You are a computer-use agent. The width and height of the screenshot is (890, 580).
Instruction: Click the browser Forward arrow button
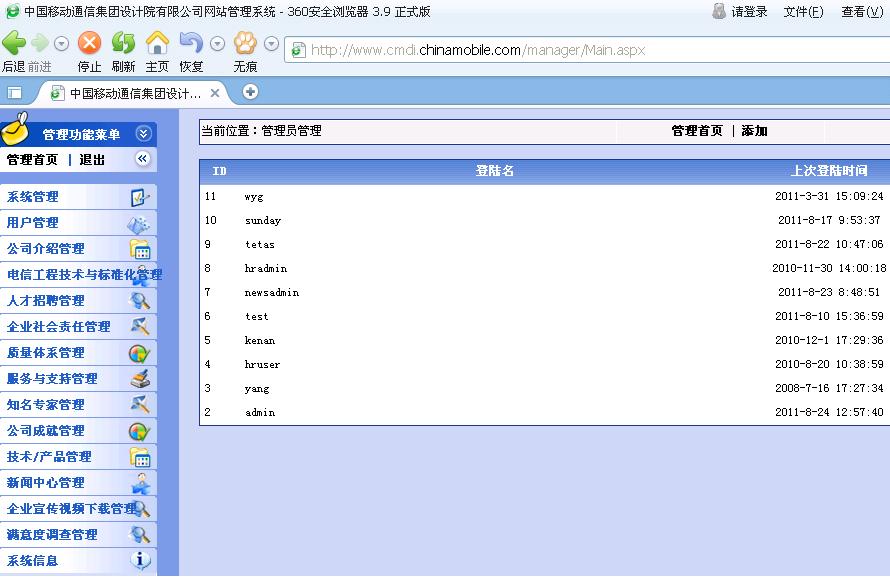(x=40, y=43)
